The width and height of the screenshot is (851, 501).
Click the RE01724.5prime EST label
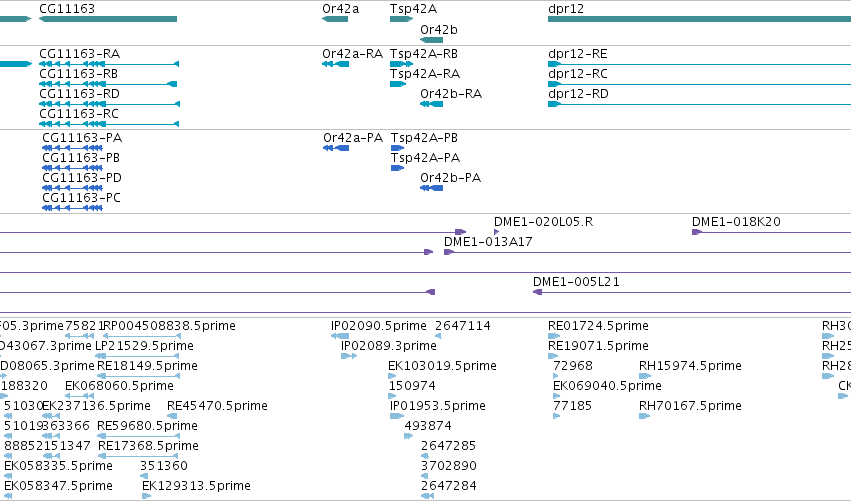pos(598,326)
